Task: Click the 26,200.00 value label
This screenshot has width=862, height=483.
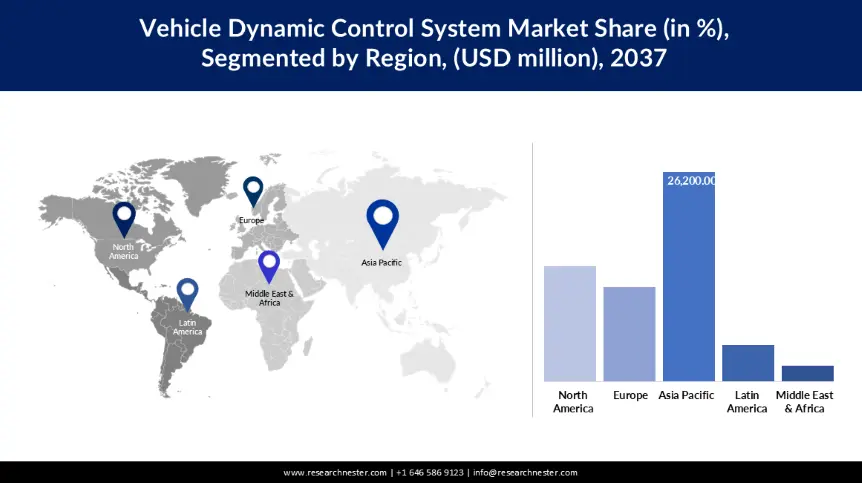Action: [691, 180]
